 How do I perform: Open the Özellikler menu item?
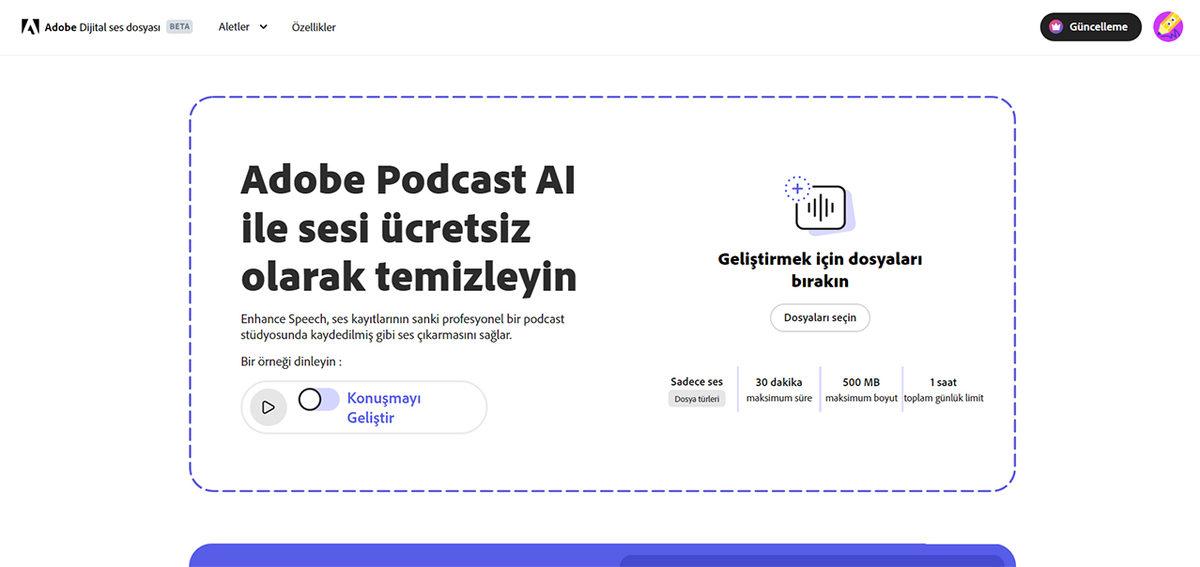314,27
